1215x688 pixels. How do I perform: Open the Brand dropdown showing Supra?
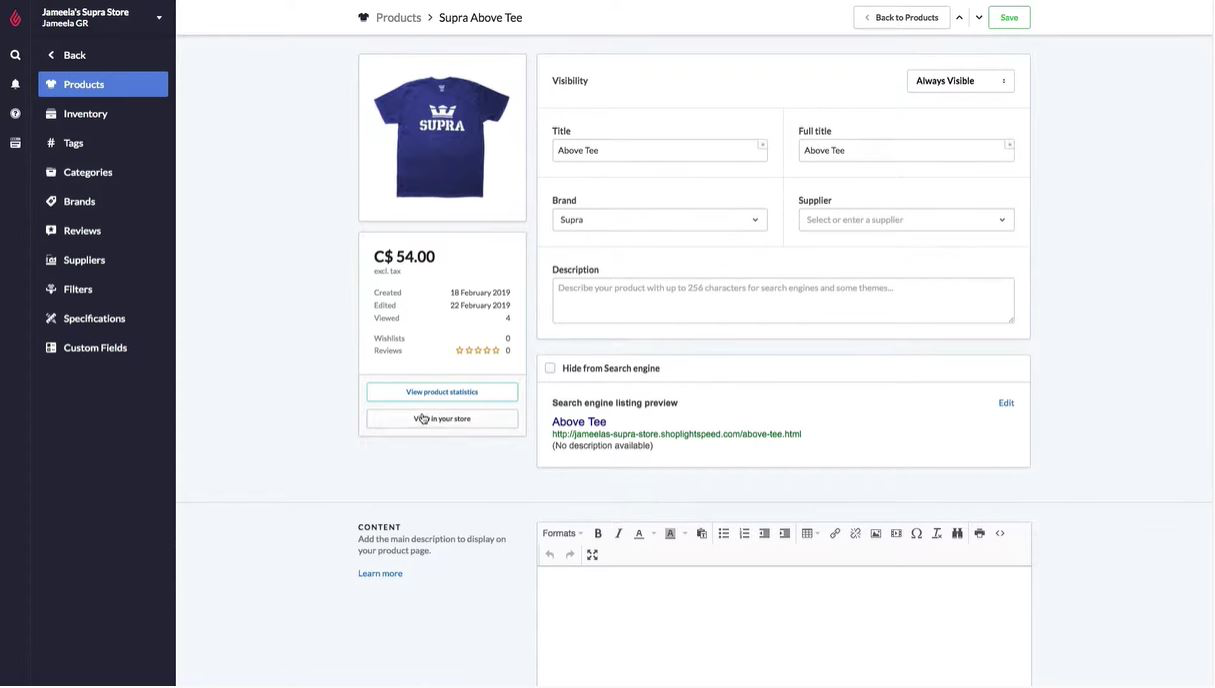(660, 218)
